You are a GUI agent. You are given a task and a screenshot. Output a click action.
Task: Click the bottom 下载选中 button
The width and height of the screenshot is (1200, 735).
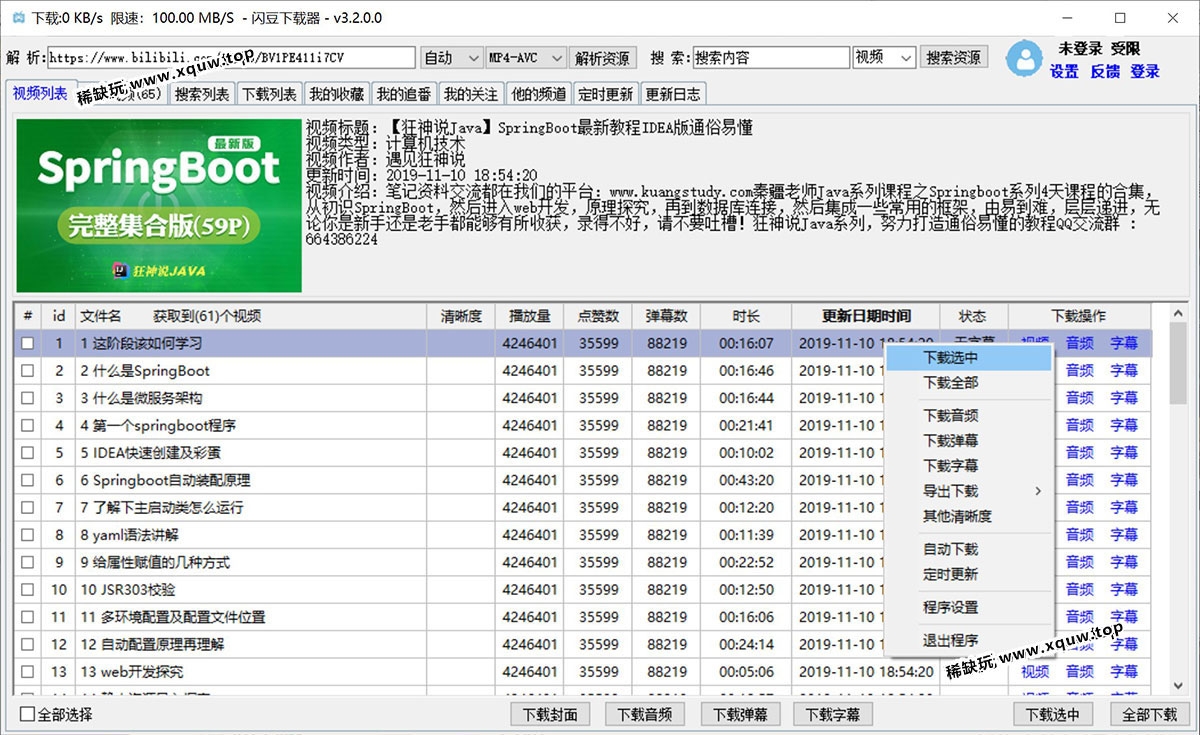1053,714
